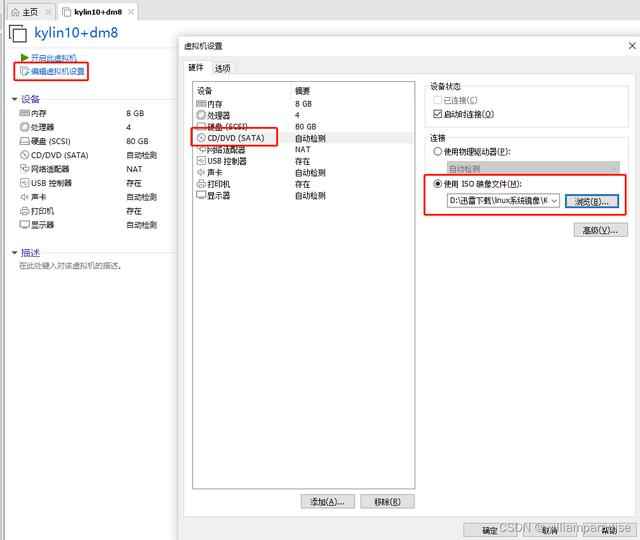This screenshot has height=540, width=640.
Task: Click the memory icon in dialog list
Action: click(201, 104)
